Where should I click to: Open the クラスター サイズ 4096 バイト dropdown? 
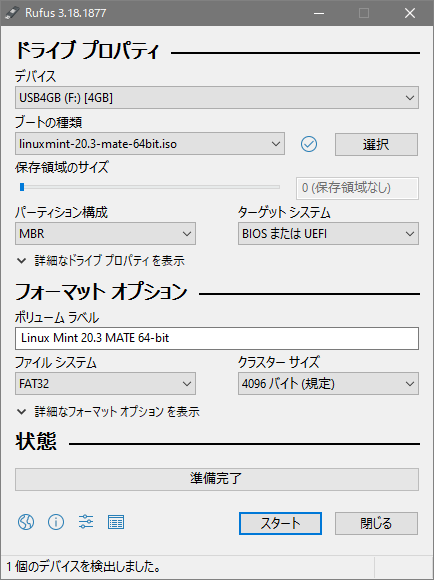(x=328, y=384)
